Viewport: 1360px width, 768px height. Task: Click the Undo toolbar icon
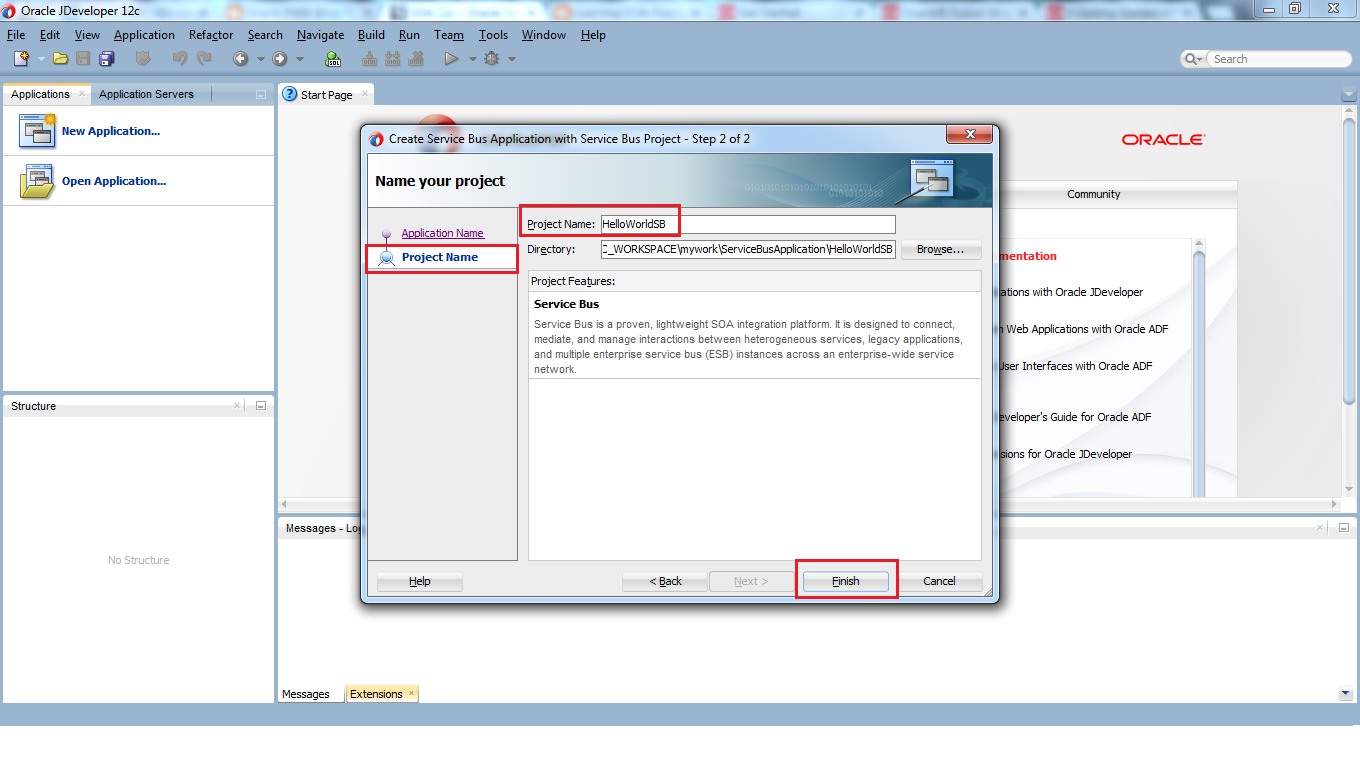(x=180, y=59)
